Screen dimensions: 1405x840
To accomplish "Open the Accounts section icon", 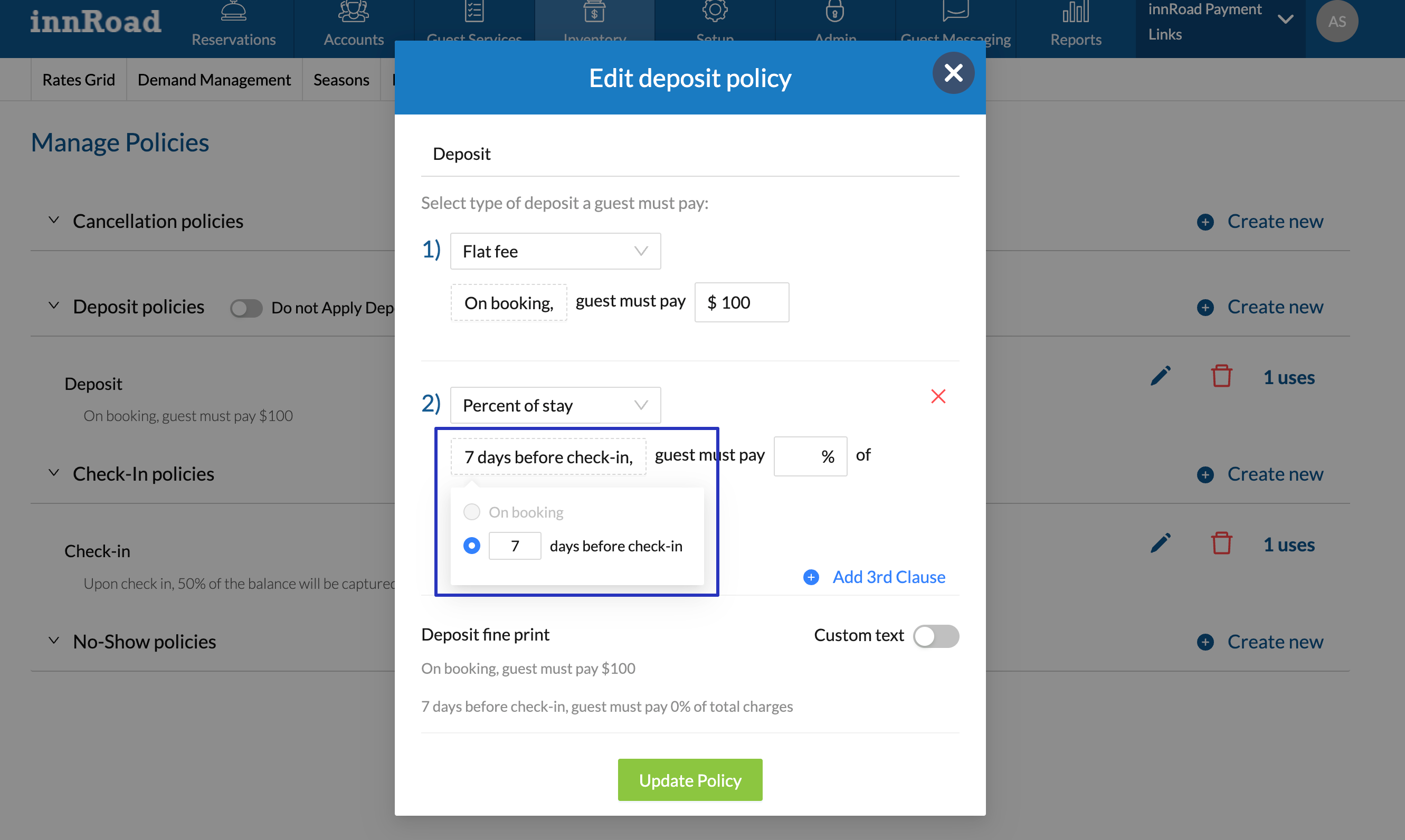I will tap(353, 11).
